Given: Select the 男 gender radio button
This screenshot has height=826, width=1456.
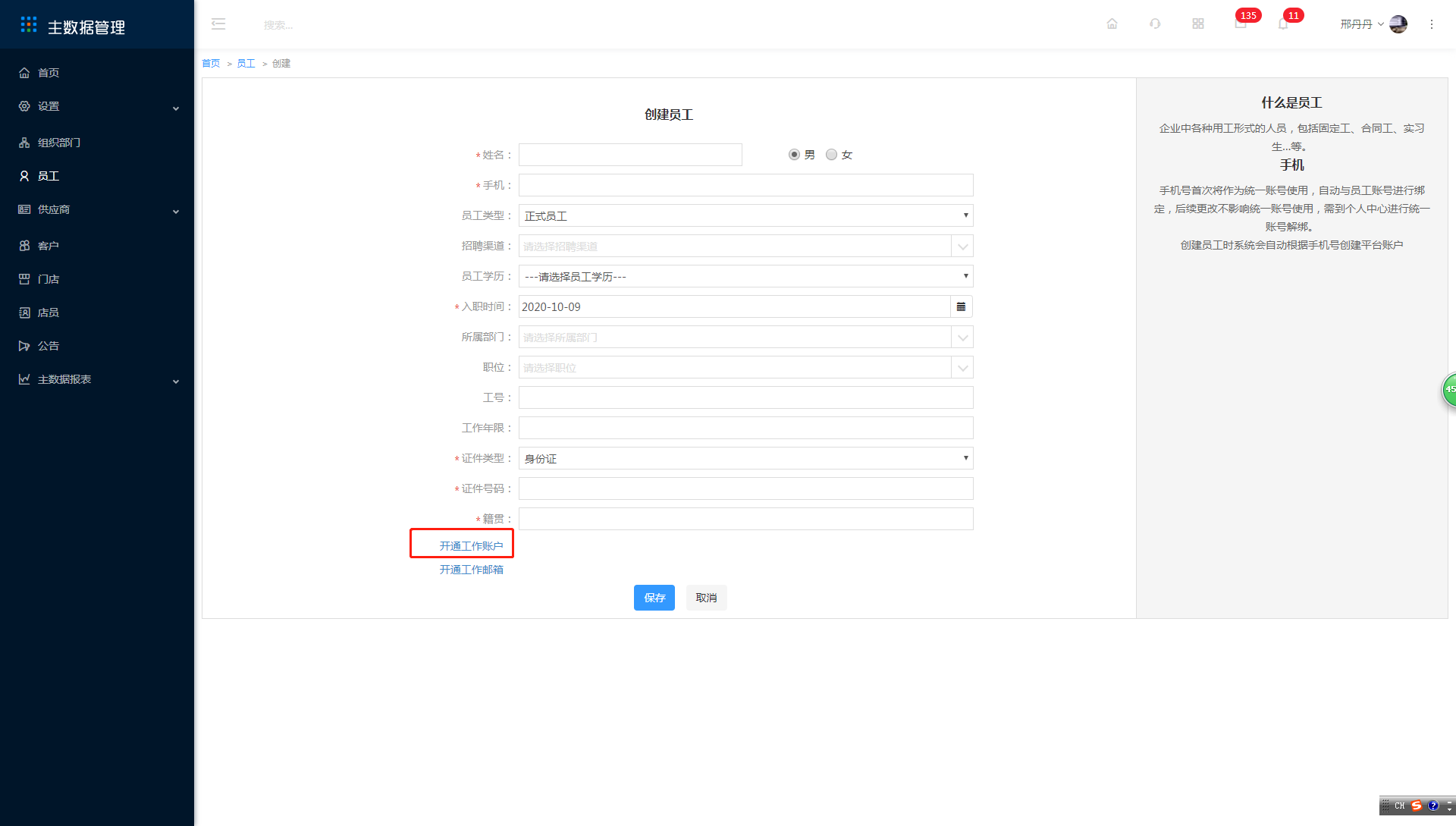Looking at the screenshot, I should click(x=794, y=155).
